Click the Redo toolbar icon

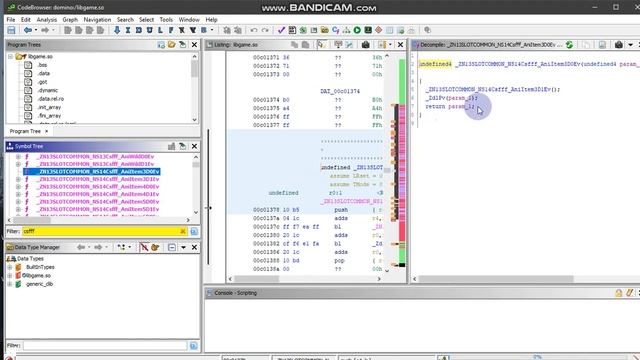click(265, 30)
